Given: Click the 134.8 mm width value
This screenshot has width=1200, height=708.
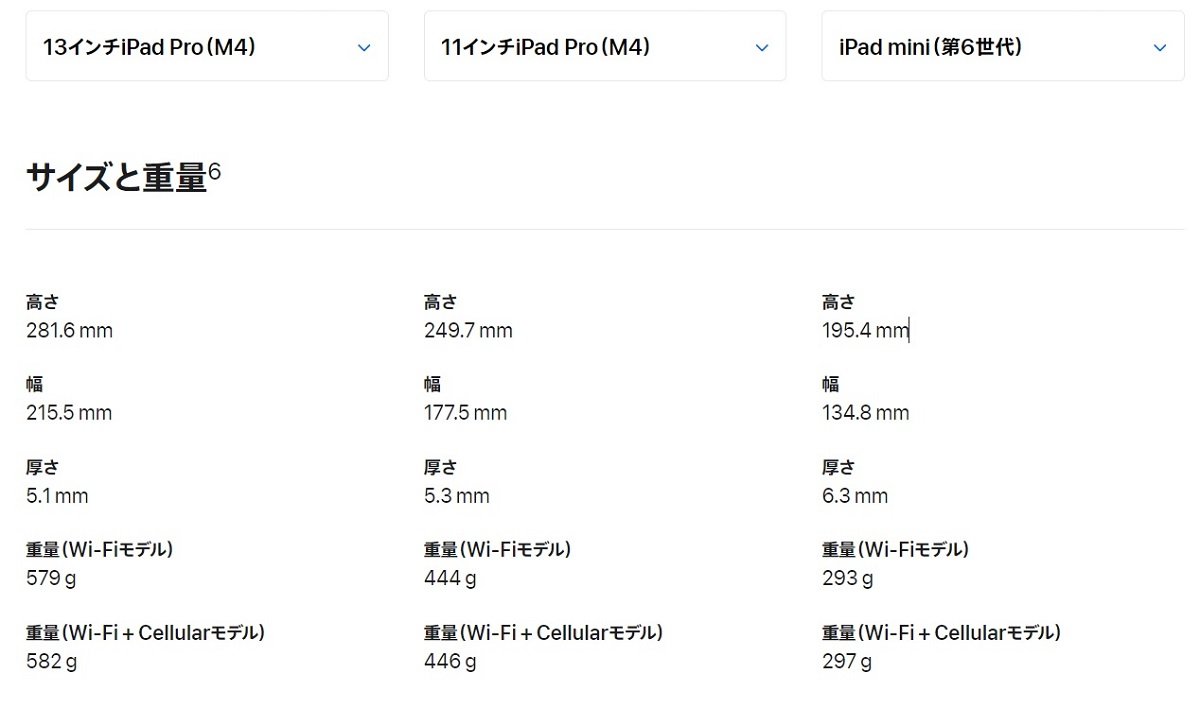Looking at the screenshot, I should click(866, 413).
